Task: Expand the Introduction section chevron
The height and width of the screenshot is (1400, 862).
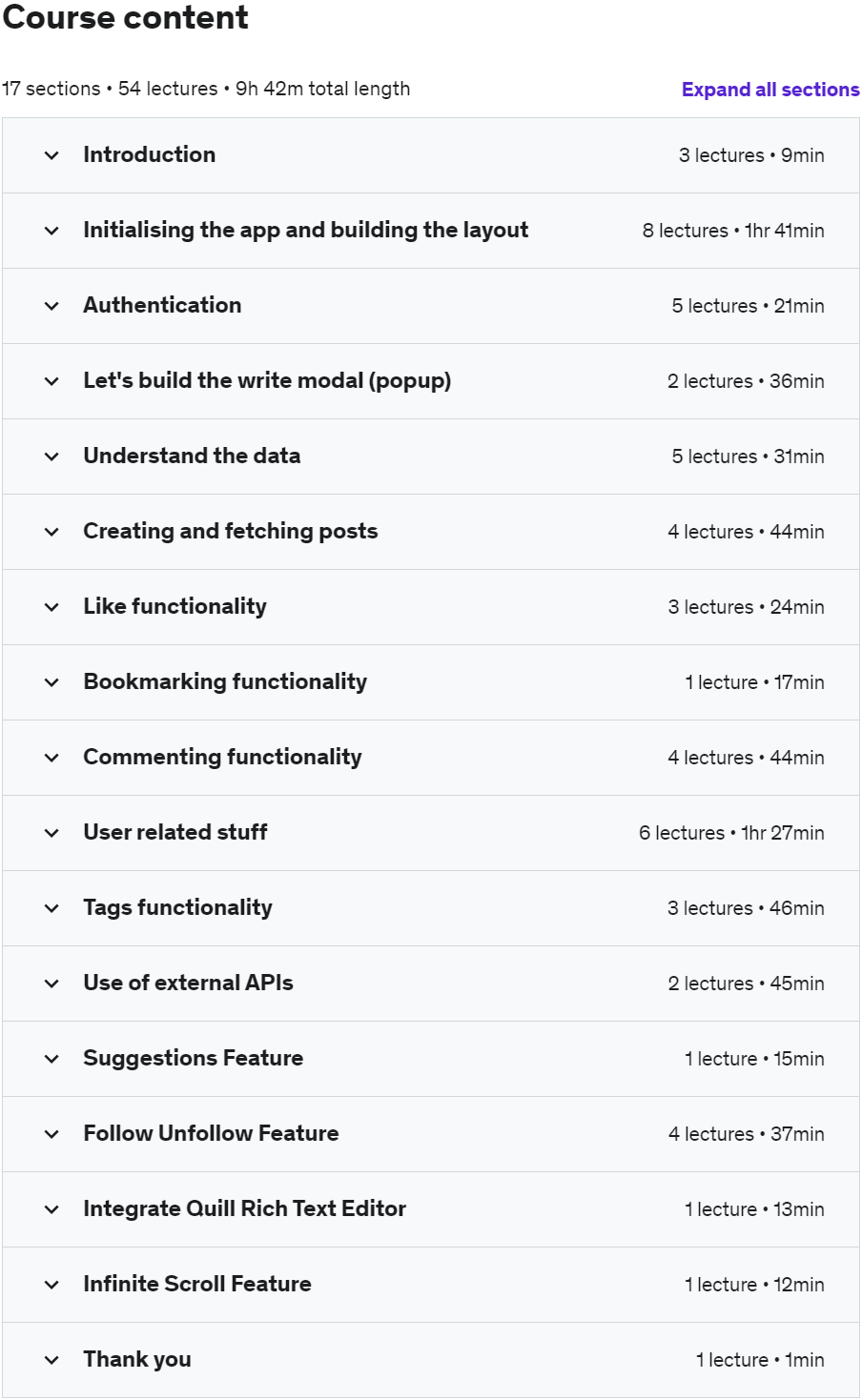Action: (x=51, y=155)
